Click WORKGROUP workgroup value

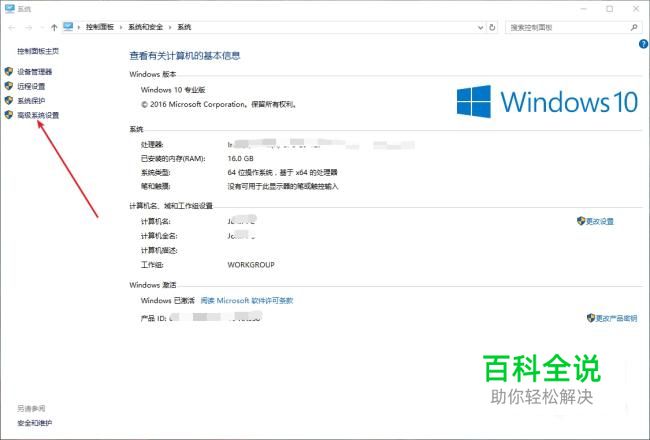(251, 265)
